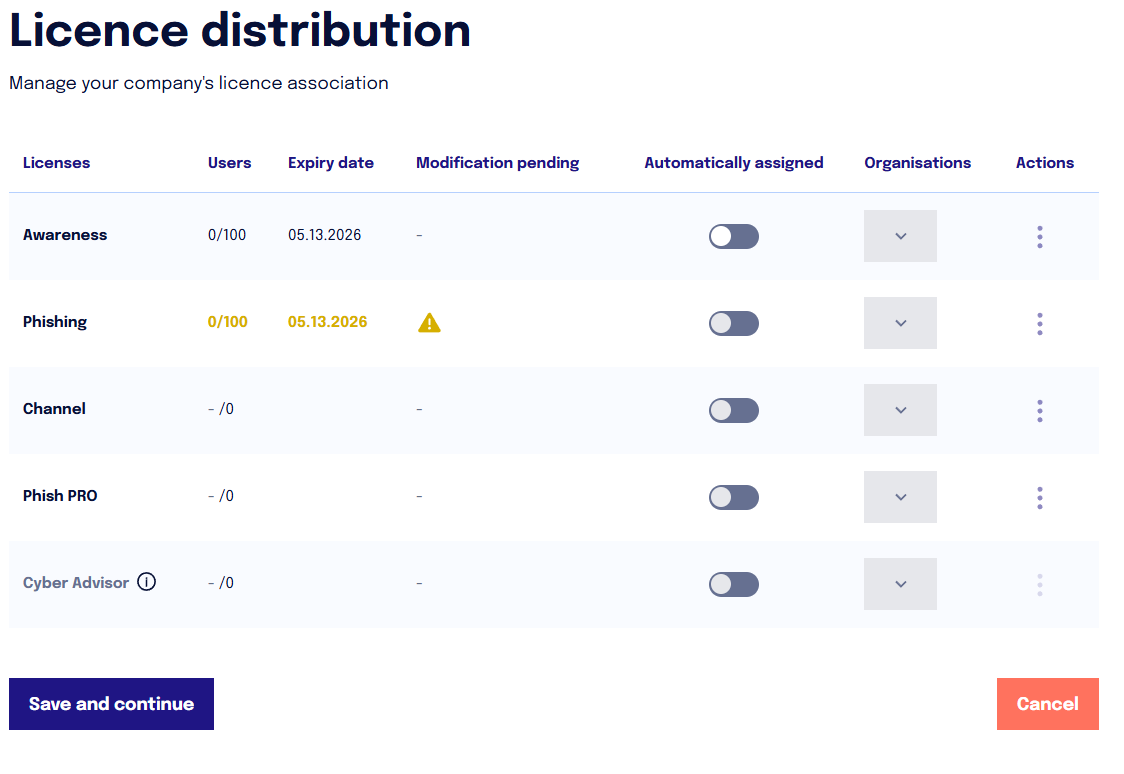This screenshot has width=1124, height=774.
Task: Click the Cancel button
Action: tap(1047, 704)
